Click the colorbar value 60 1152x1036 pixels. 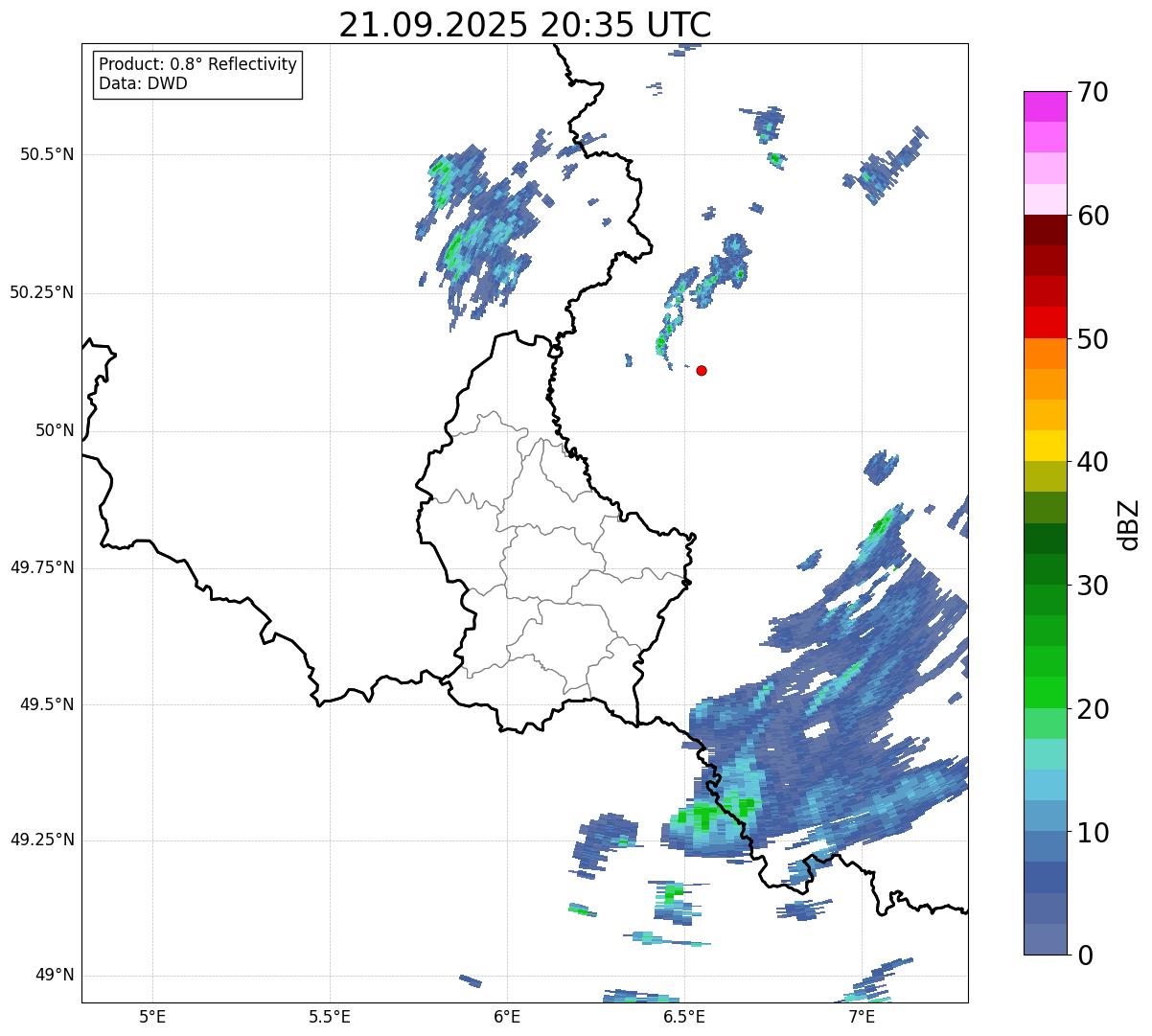coord(1093,216)
